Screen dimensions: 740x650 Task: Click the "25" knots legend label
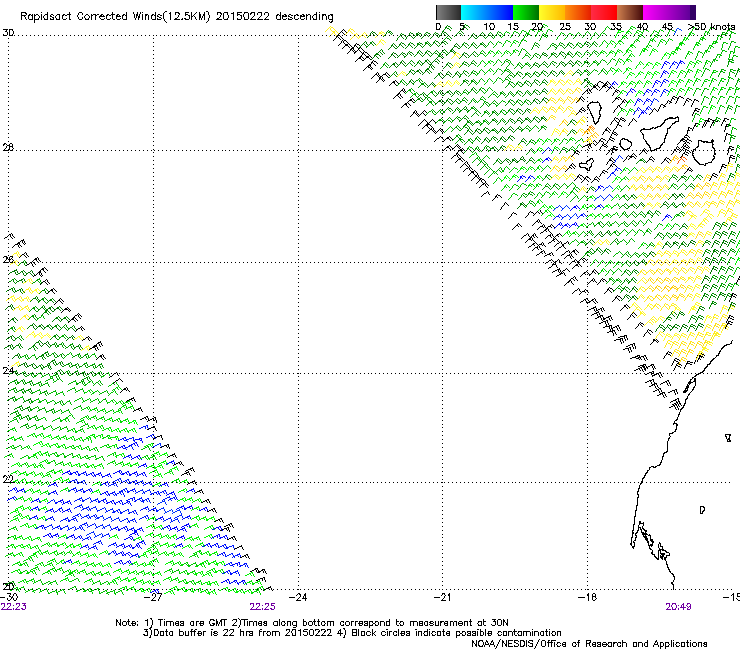tap(565, 26)
